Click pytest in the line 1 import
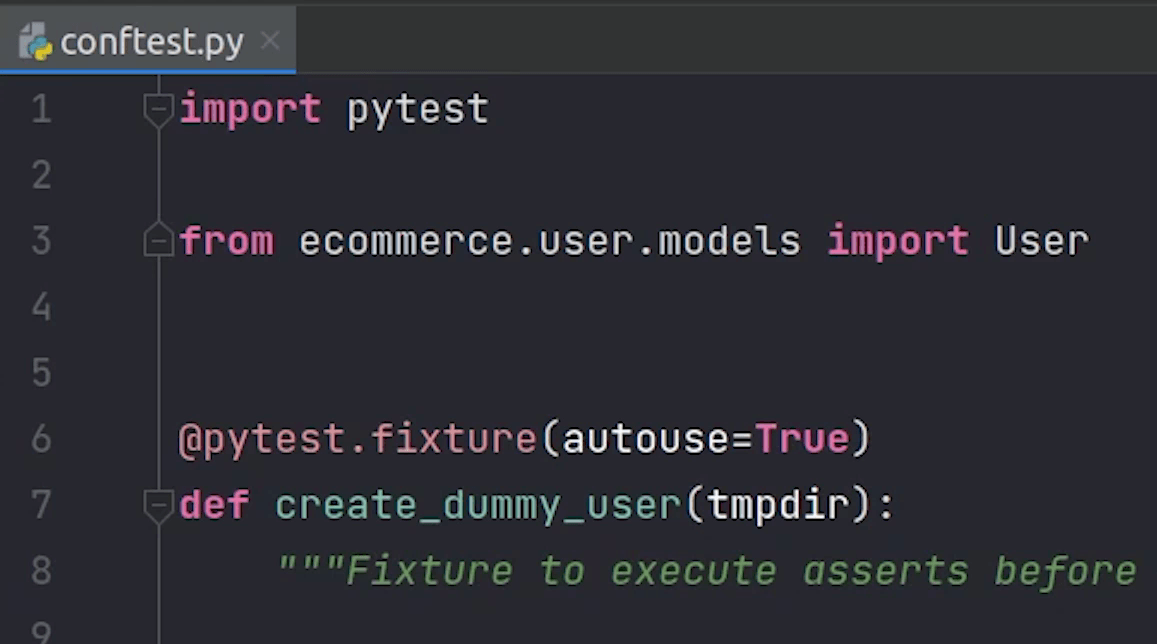This screenshot has height=644, width=1157. pyautogui.click(x=417, y=109)
